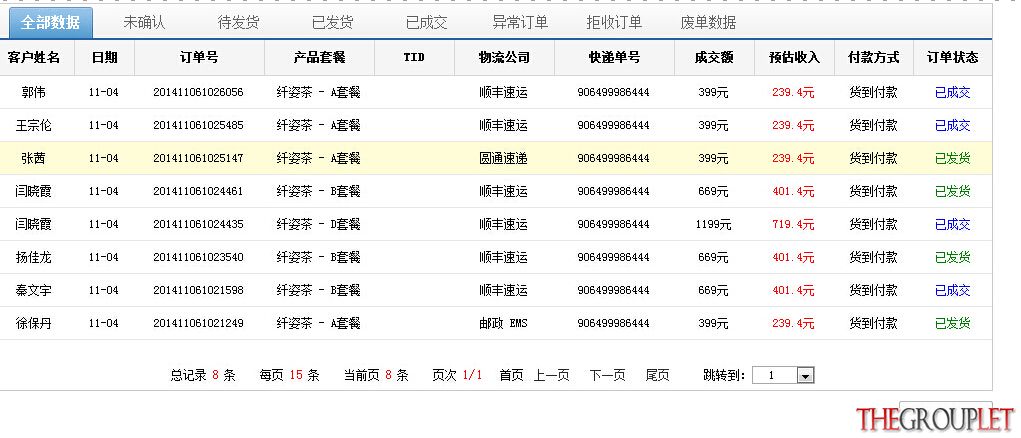The height and width of the screenshot is (438, 1021).
Task: Click 239.4元 income in 王宗伦's row
Action: click(793, 126)
